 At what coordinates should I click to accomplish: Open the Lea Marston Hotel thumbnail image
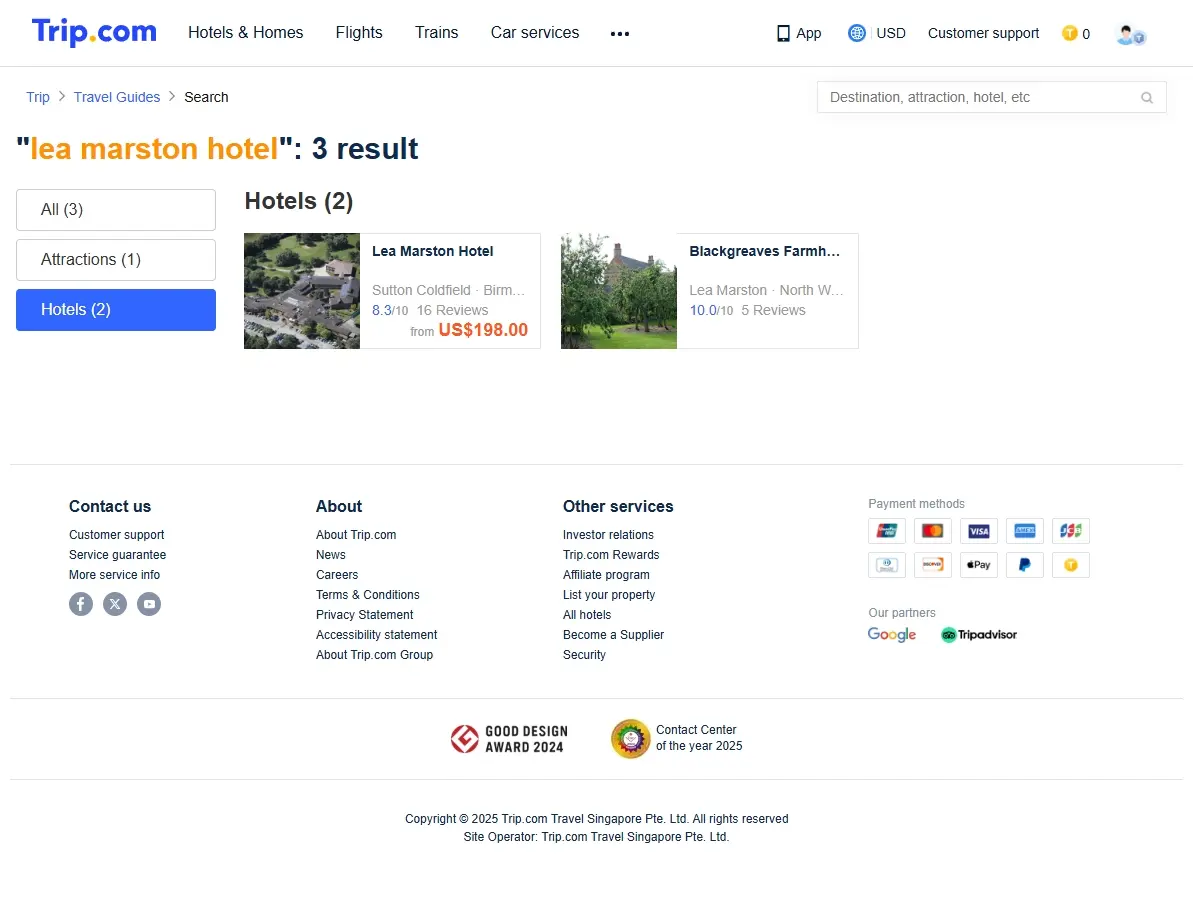(302, 291)
